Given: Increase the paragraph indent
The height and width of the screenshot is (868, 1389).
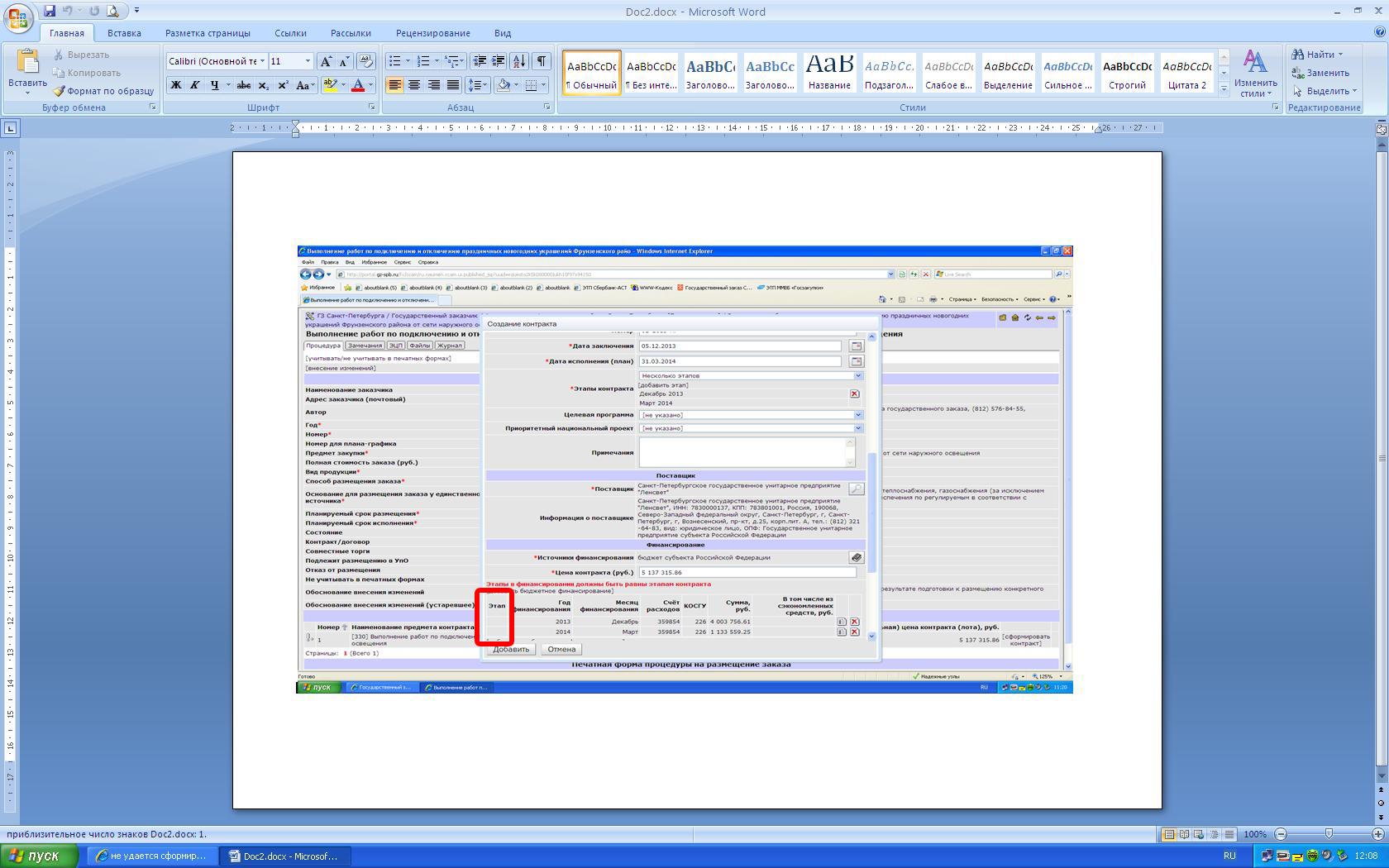Looking at the screenshot, I should pos(499,61).
